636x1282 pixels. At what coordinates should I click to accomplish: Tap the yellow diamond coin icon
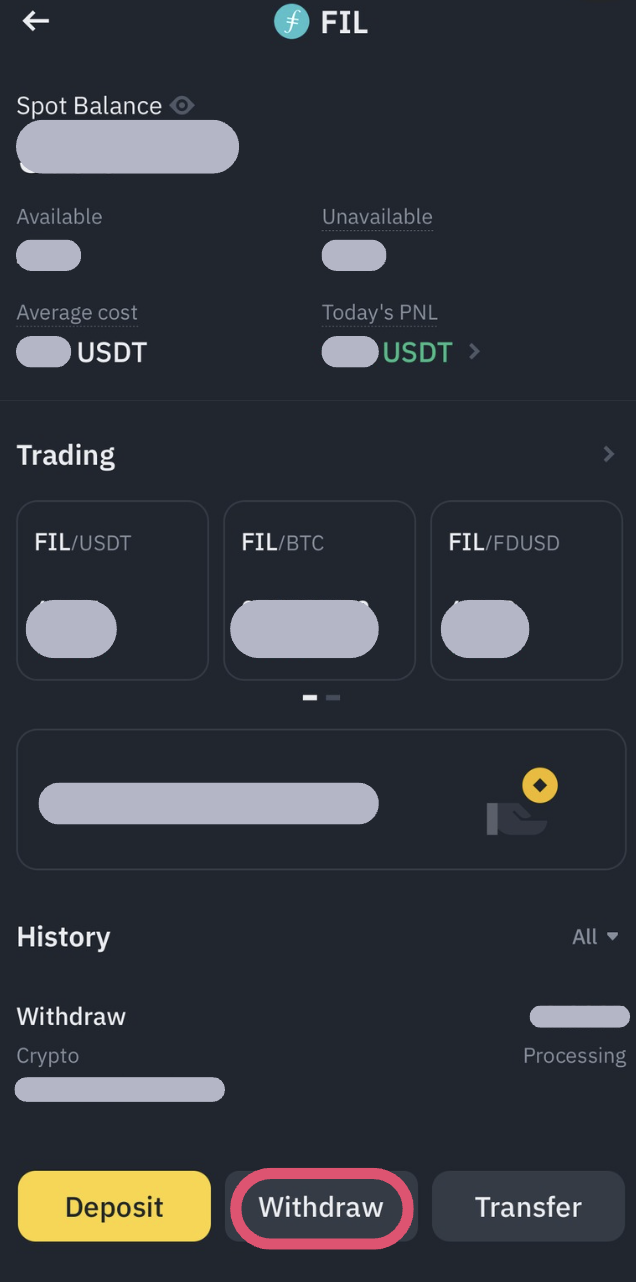coord(540,785)
